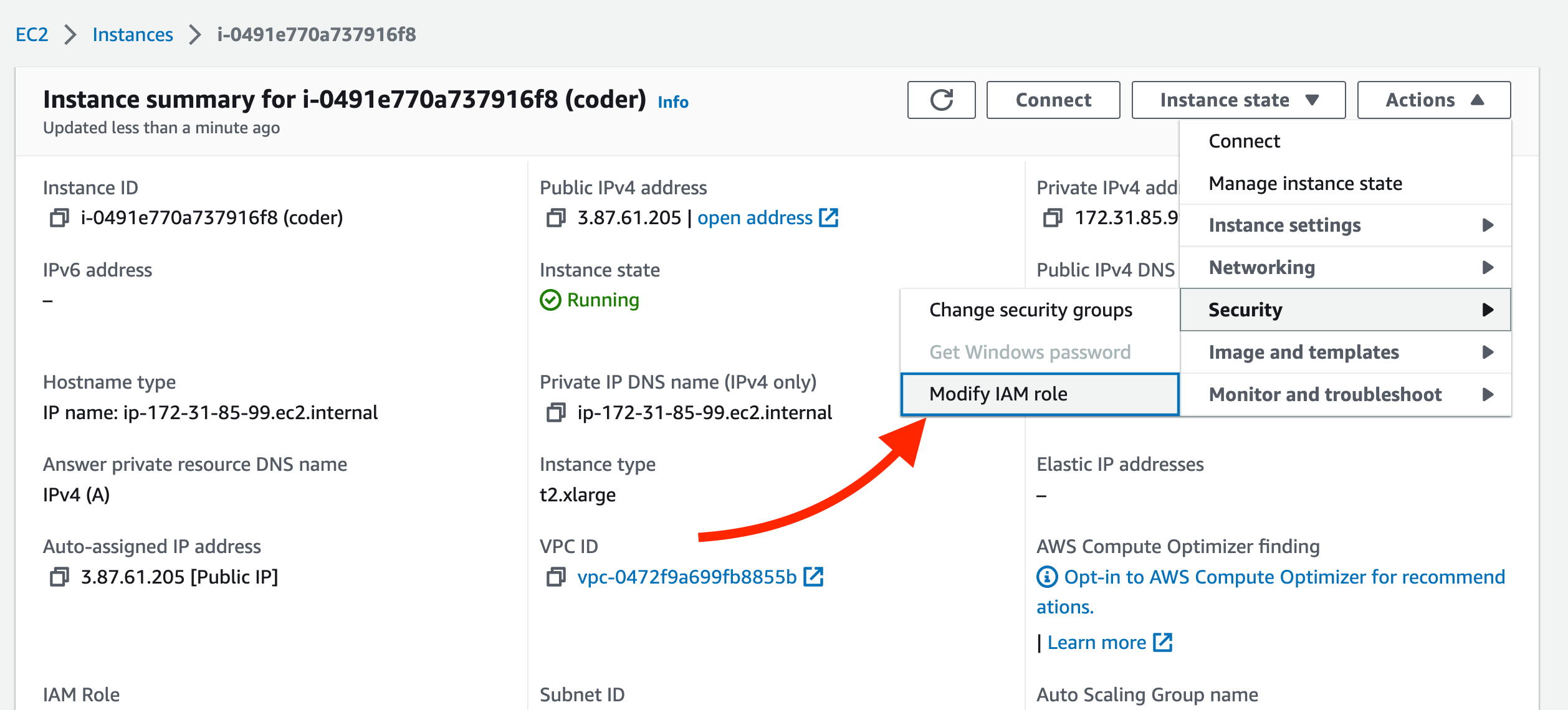Copy the VPC ID value
Viewport: 1568px width, 710px height.
(x=556, y=577)
